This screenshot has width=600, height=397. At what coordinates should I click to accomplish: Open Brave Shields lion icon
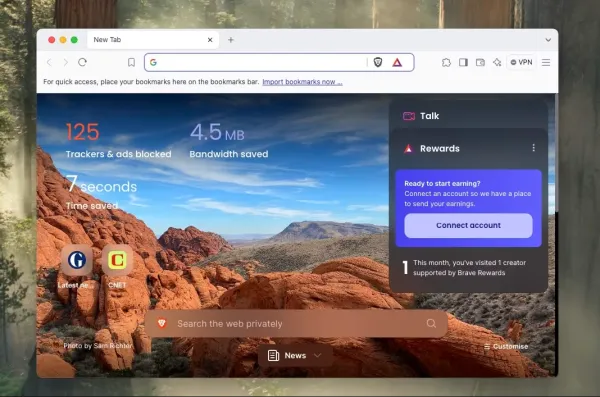(x=378, y=62)
